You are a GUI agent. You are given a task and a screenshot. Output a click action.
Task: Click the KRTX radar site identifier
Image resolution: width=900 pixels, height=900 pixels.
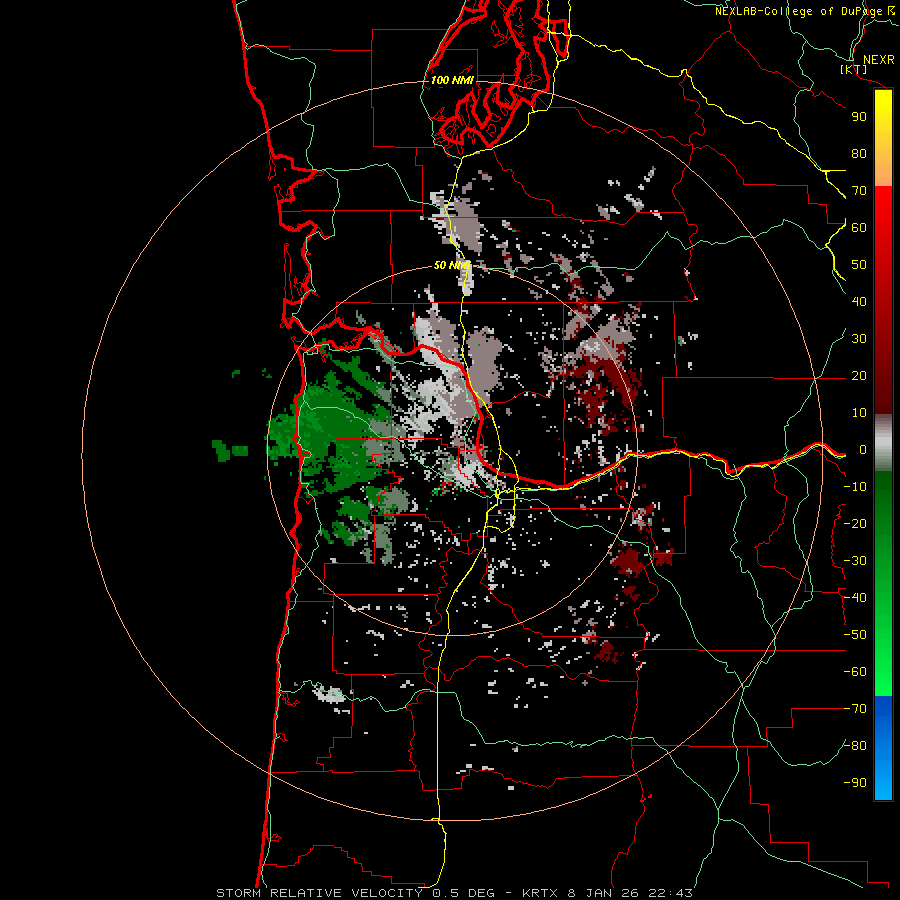coord(541,893)
